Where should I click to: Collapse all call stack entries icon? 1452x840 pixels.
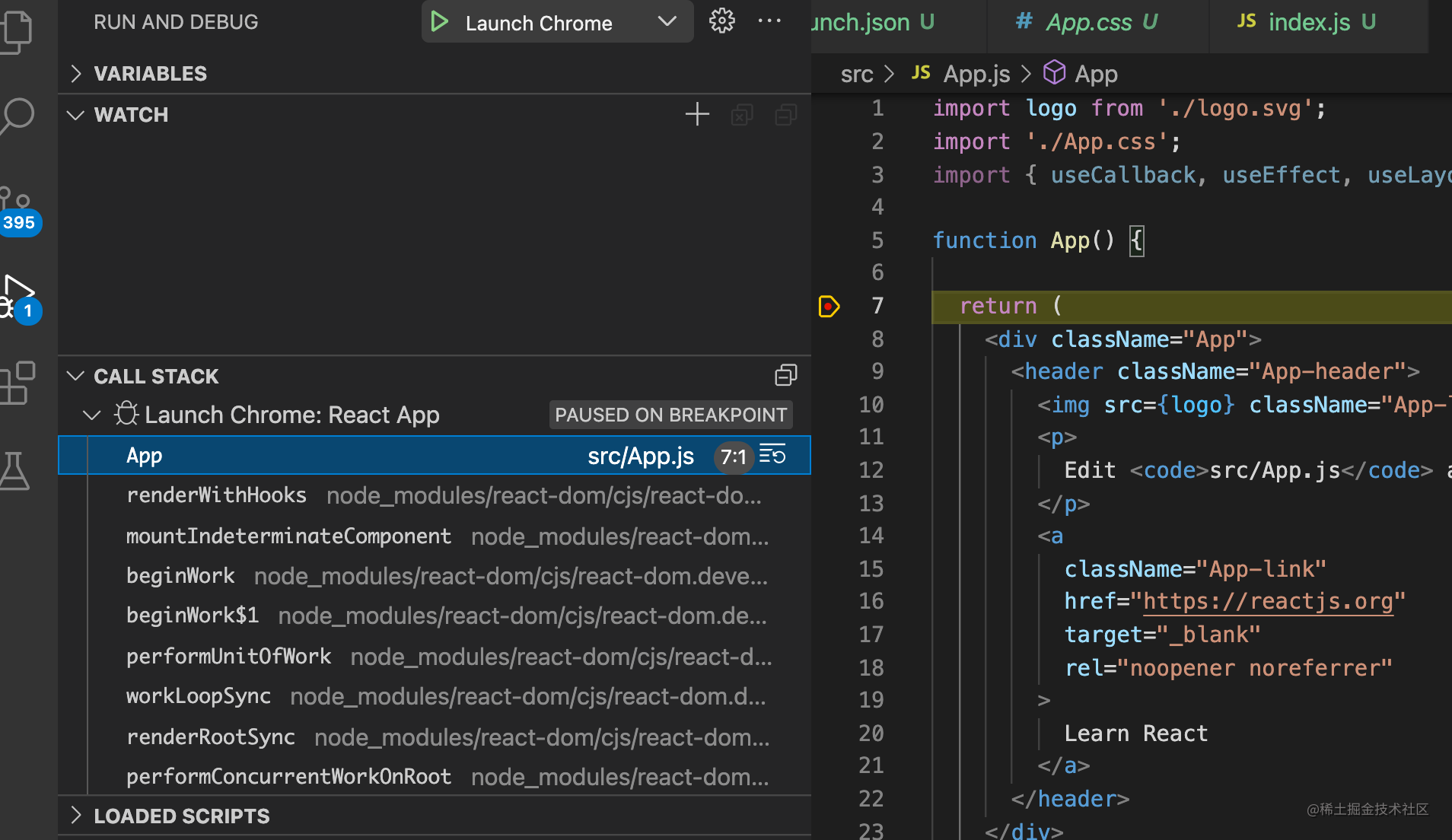tap(786, 375)
